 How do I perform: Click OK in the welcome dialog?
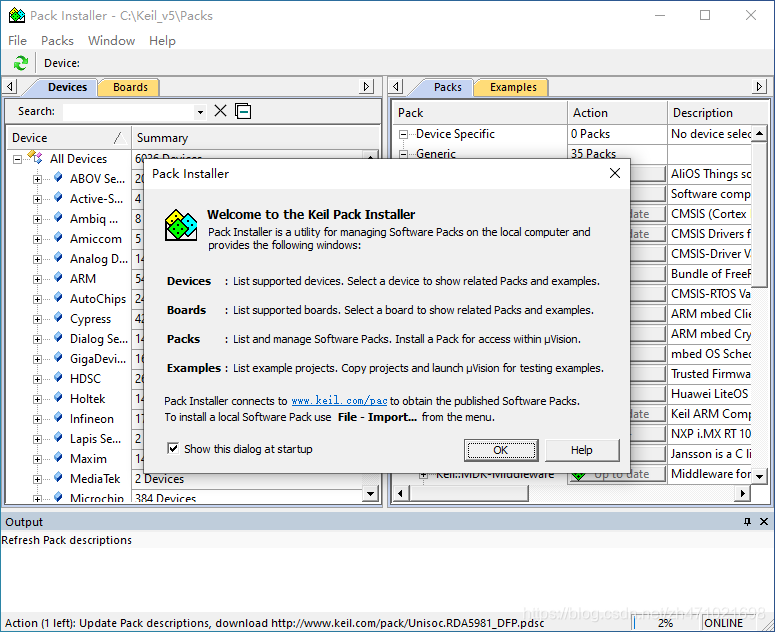tap(501, 450)
